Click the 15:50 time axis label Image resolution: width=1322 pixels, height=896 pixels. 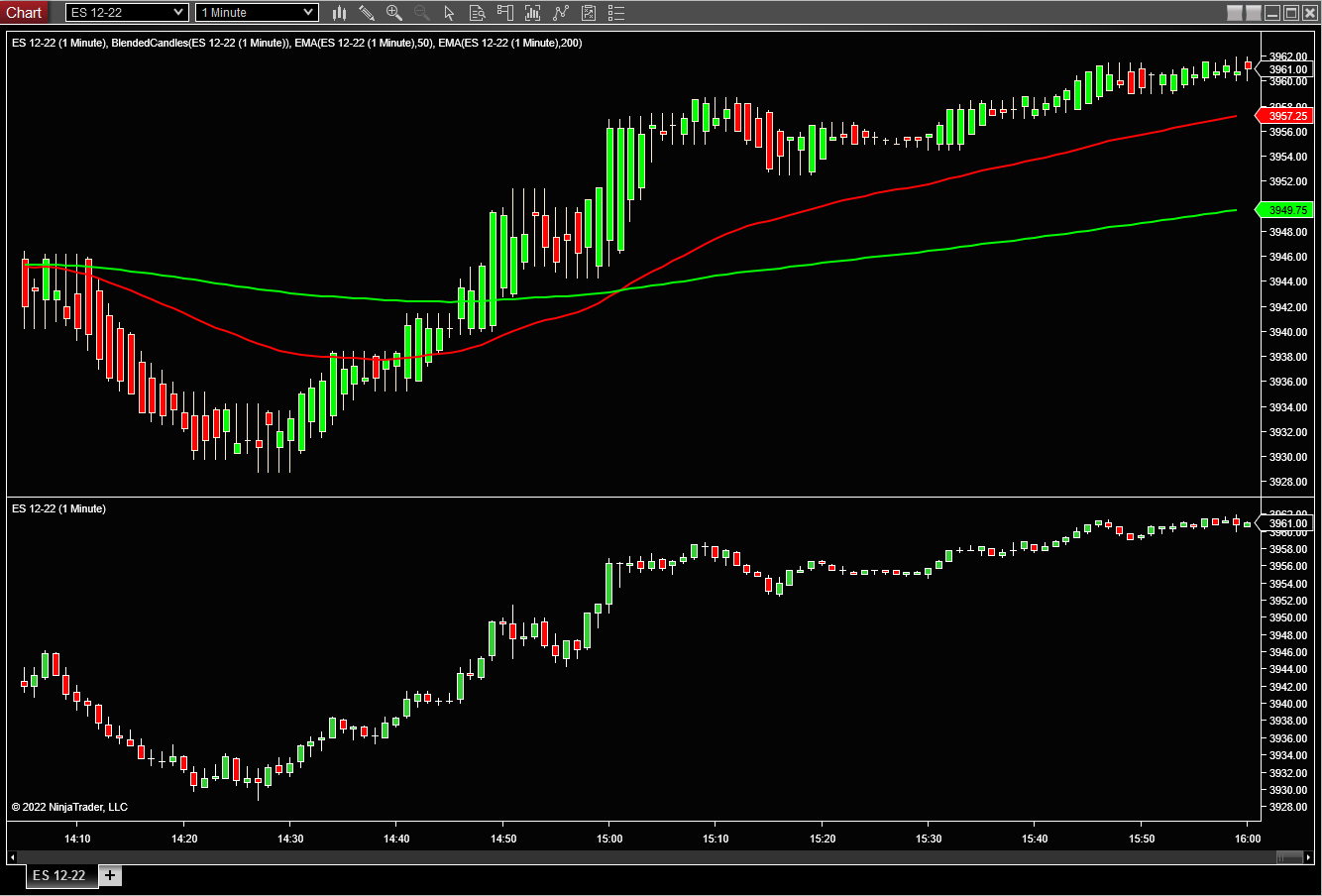click(1142, 839)
